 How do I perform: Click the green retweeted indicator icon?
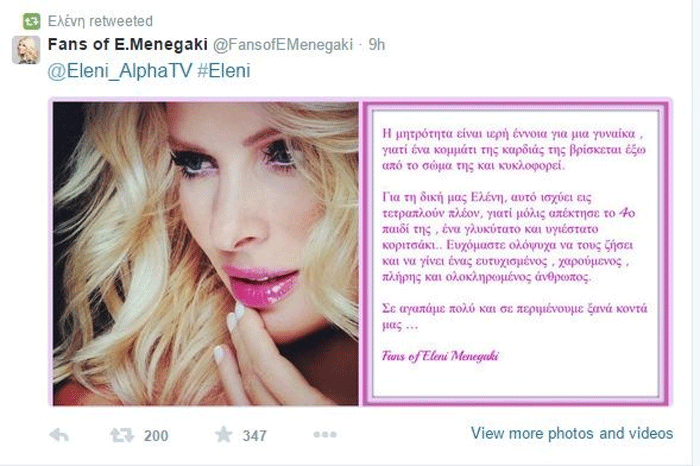point(31,21)
